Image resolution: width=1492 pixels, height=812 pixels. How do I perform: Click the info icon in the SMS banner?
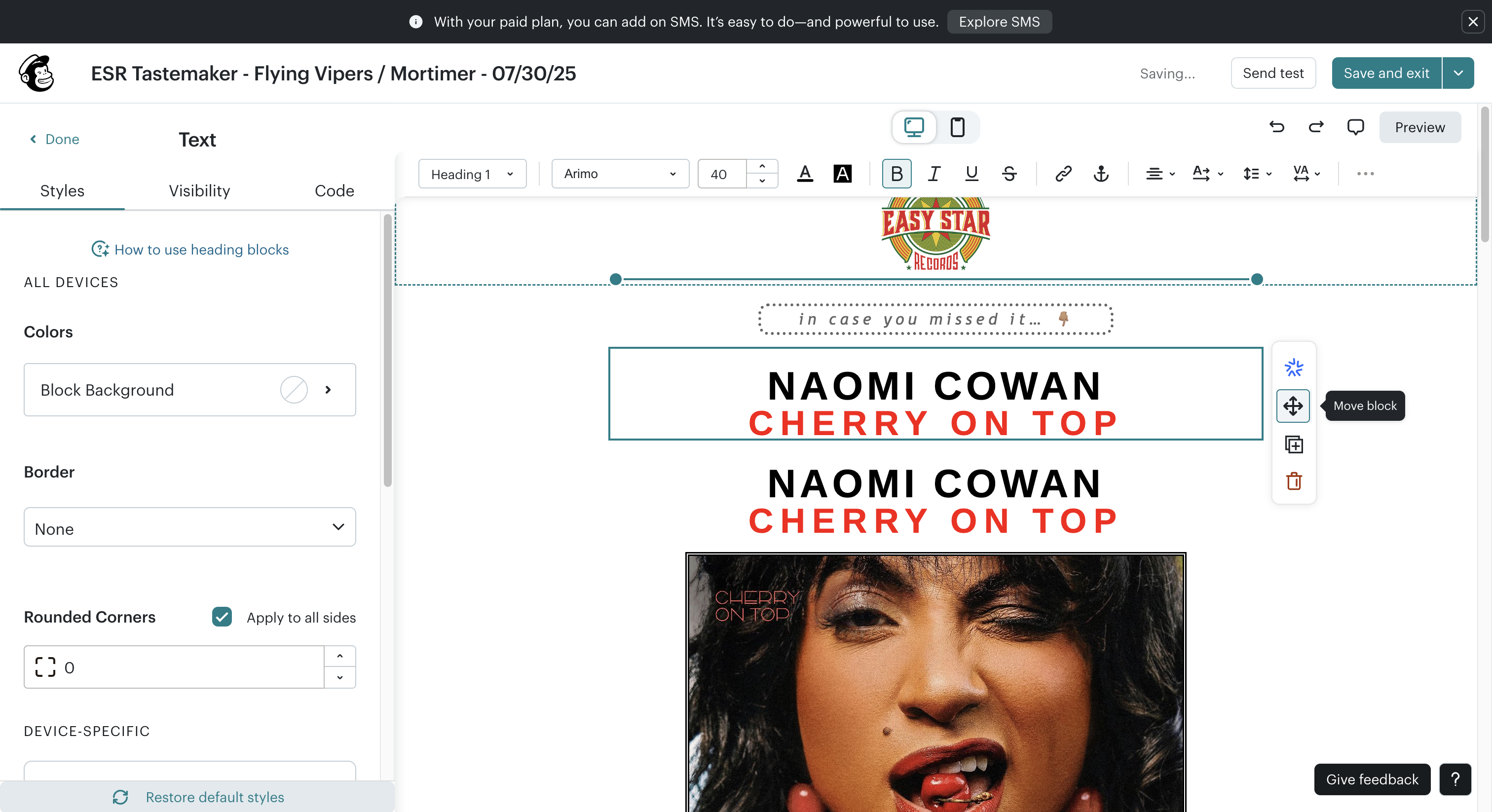(x=416, y=22)
